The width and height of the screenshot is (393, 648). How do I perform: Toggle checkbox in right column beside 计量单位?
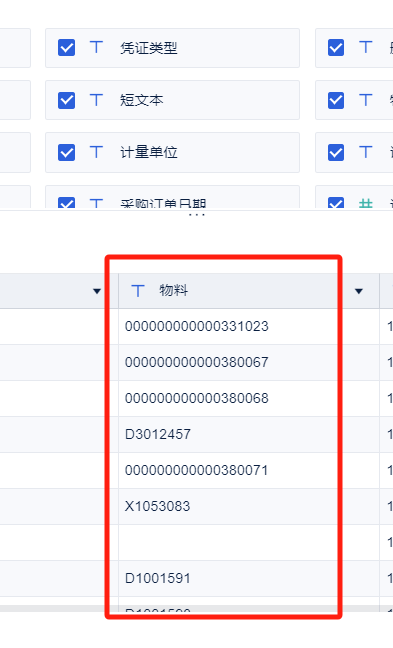(x=336, y=152)
